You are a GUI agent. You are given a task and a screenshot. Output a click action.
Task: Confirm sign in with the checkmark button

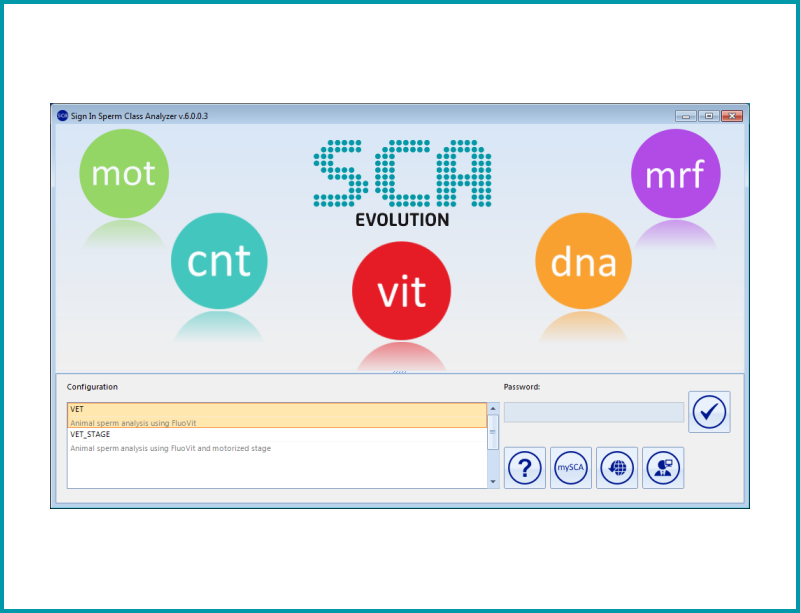pos(709,412)
